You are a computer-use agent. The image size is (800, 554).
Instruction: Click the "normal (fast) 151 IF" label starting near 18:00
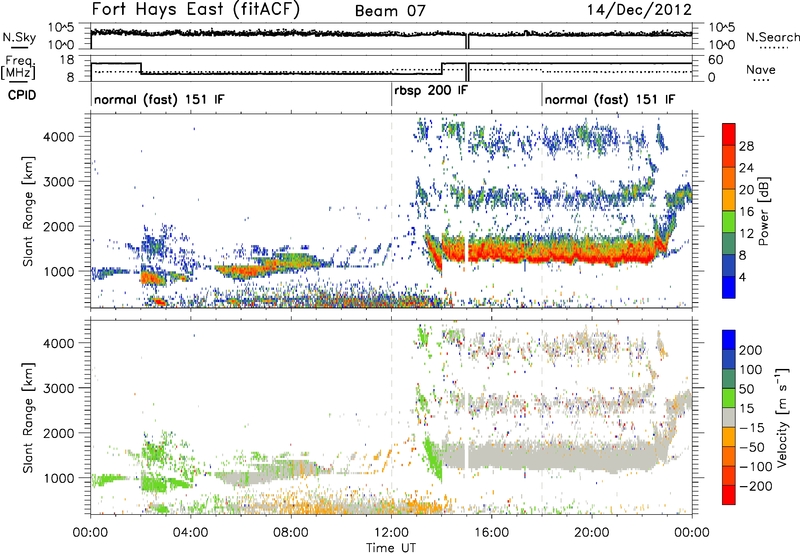pyautogui.click(x=610, y=99)
